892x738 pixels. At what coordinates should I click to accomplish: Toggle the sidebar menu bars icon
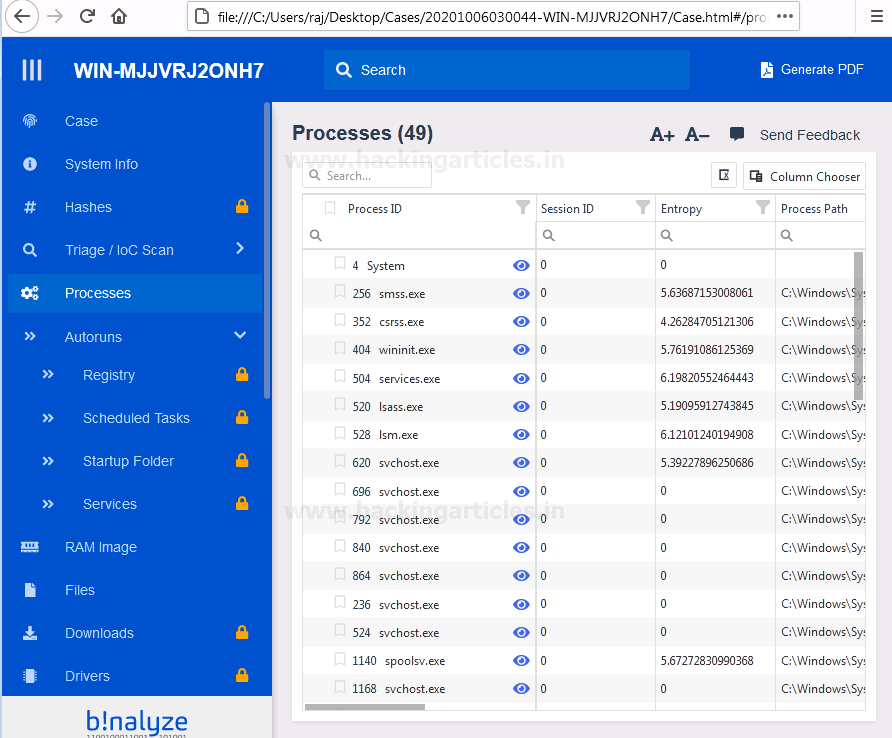tap(32, 71)
